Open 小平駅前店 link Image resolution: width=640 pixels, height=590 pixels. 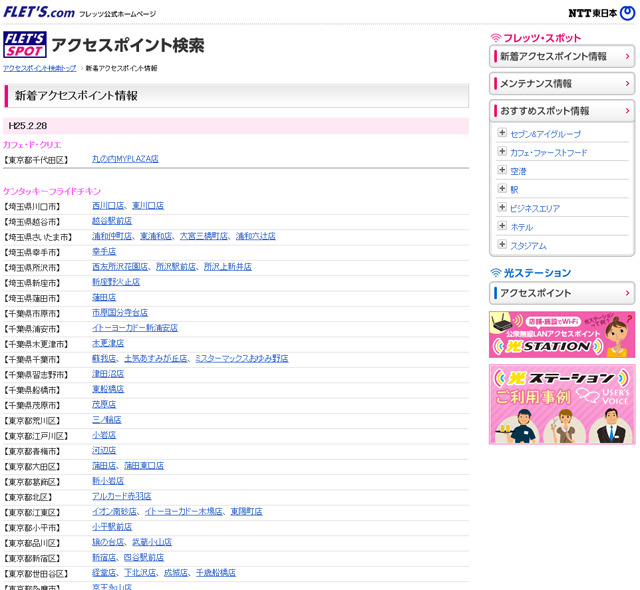pos(112,527)
